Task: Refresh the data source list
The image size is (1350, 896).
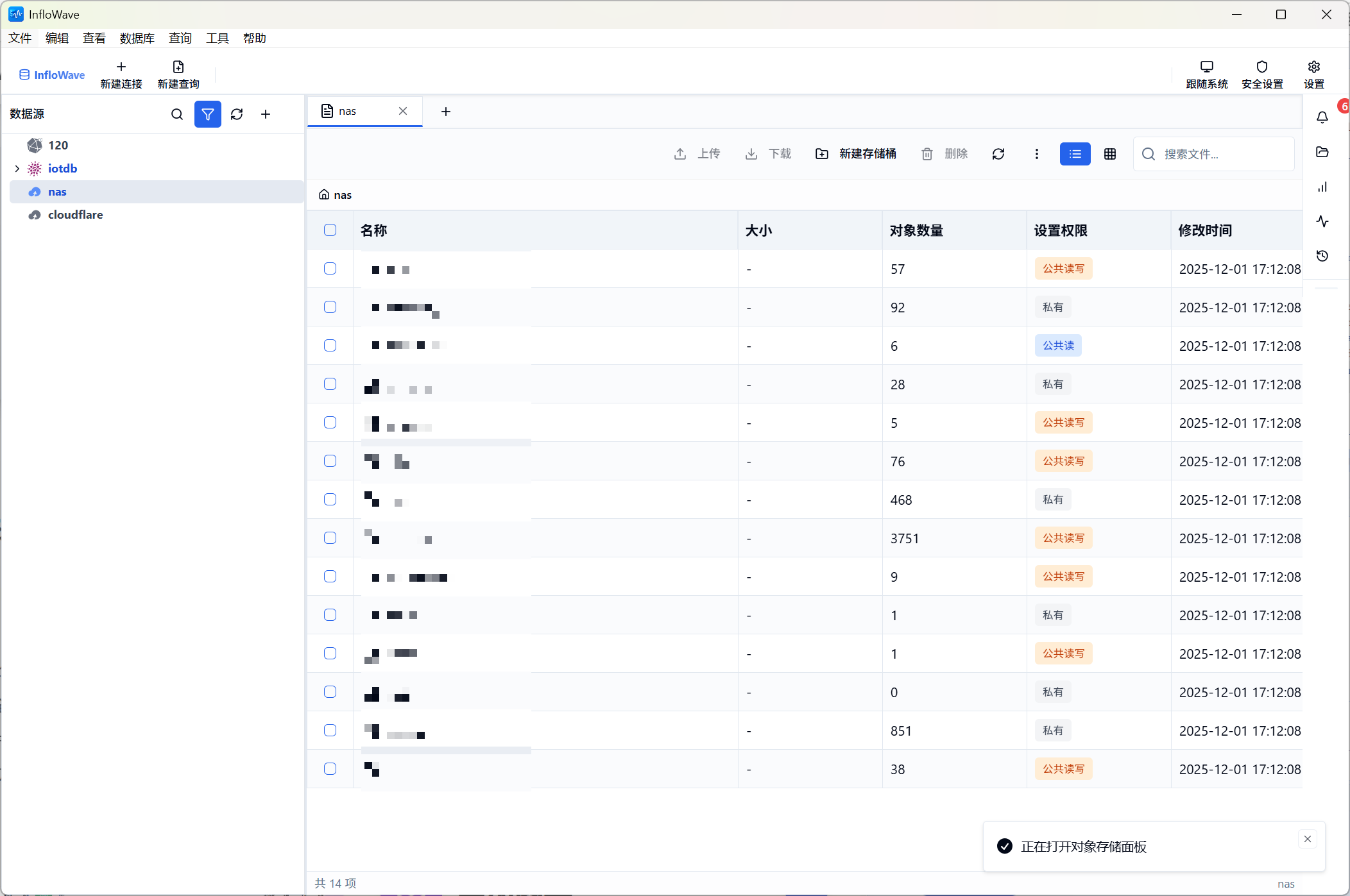Action: point(237,114)
